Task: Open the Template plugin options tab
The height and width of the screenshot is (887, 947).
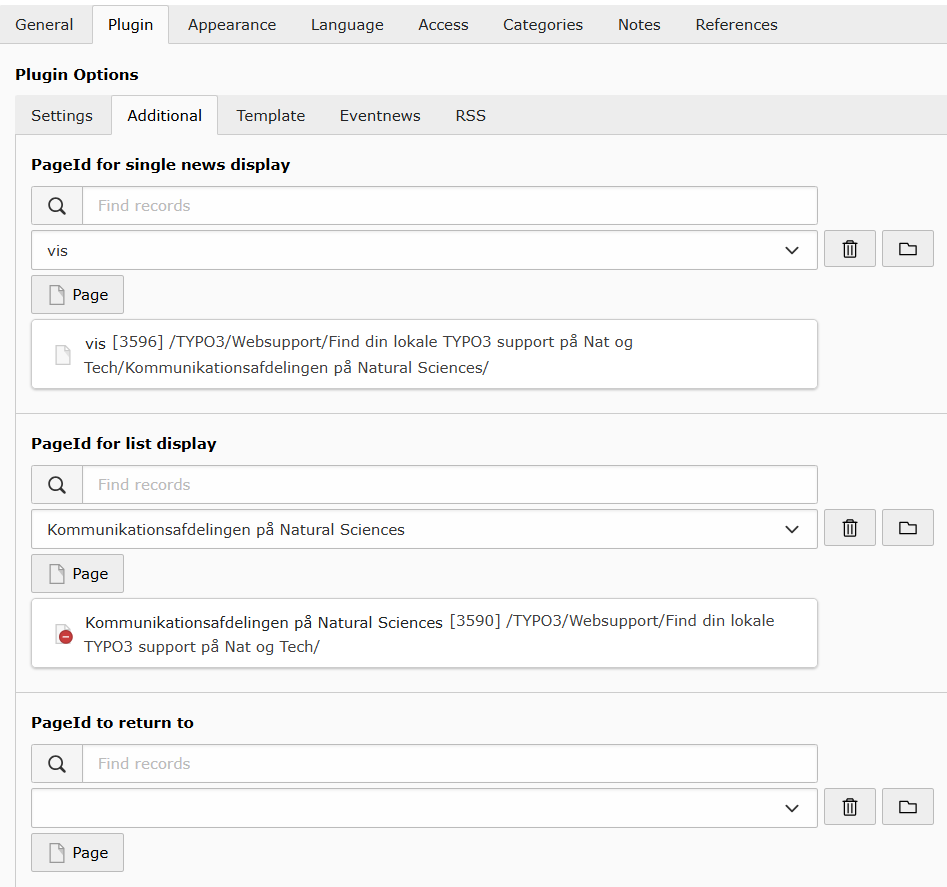Action: point(270,116)
